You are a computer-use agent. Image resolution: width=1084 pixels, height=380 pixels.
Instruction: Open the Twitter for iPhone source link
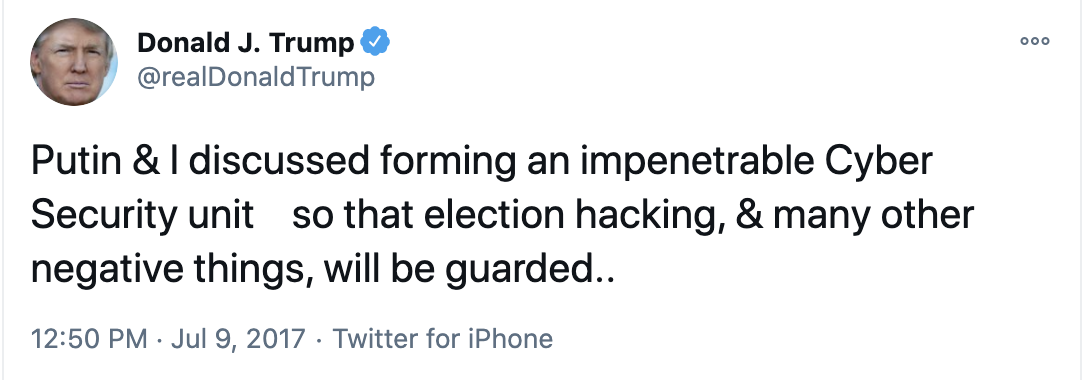(x=442, y=339)
